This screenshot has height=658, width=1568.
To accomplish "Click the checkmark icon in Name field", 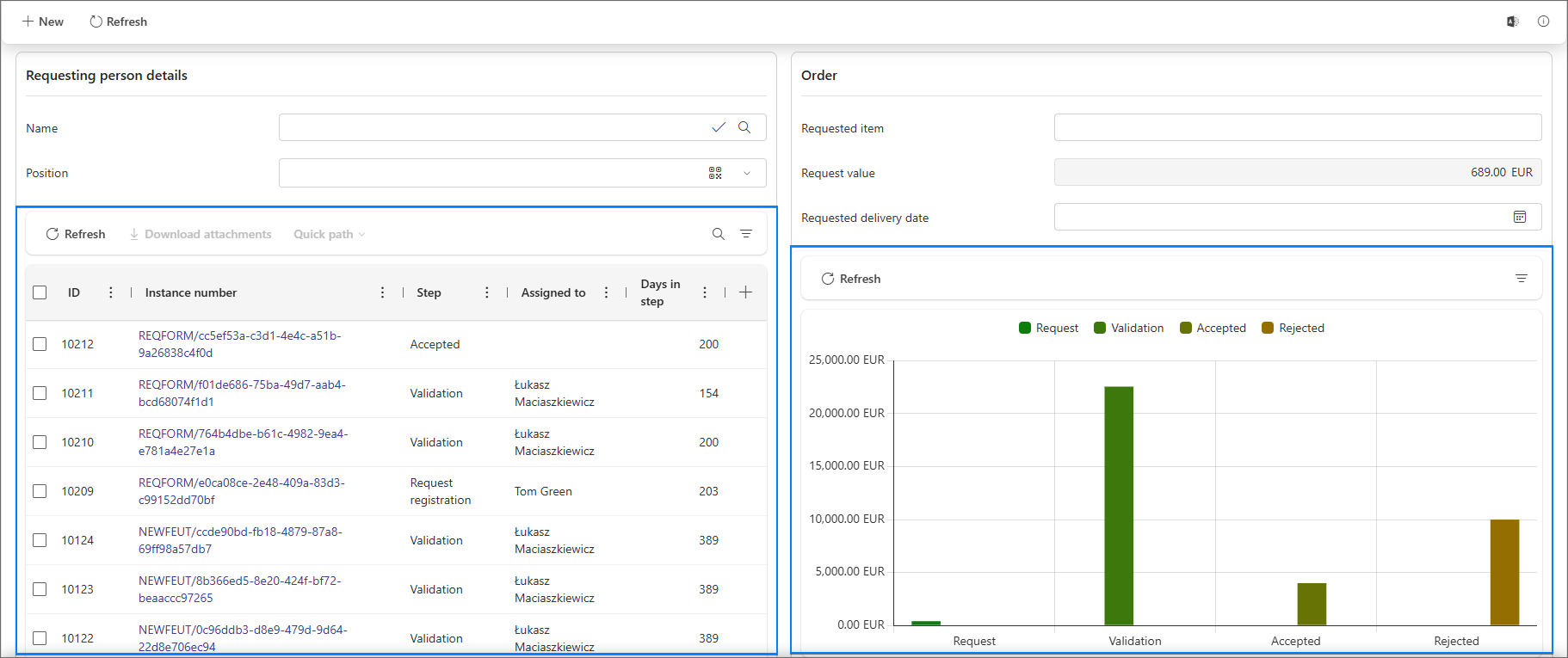I will tap(719, 127).
